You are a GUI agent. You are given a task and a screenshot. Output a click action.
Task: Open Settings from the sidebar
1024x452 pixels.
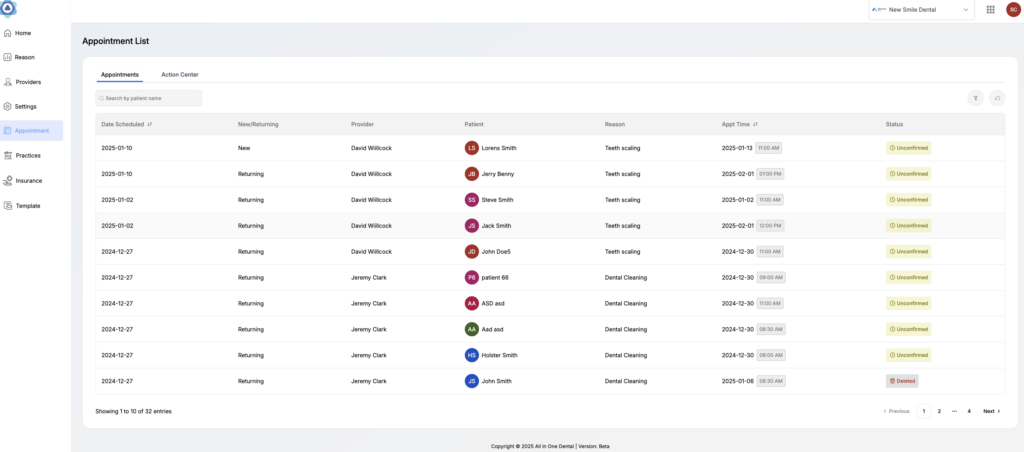pos(26,106)
